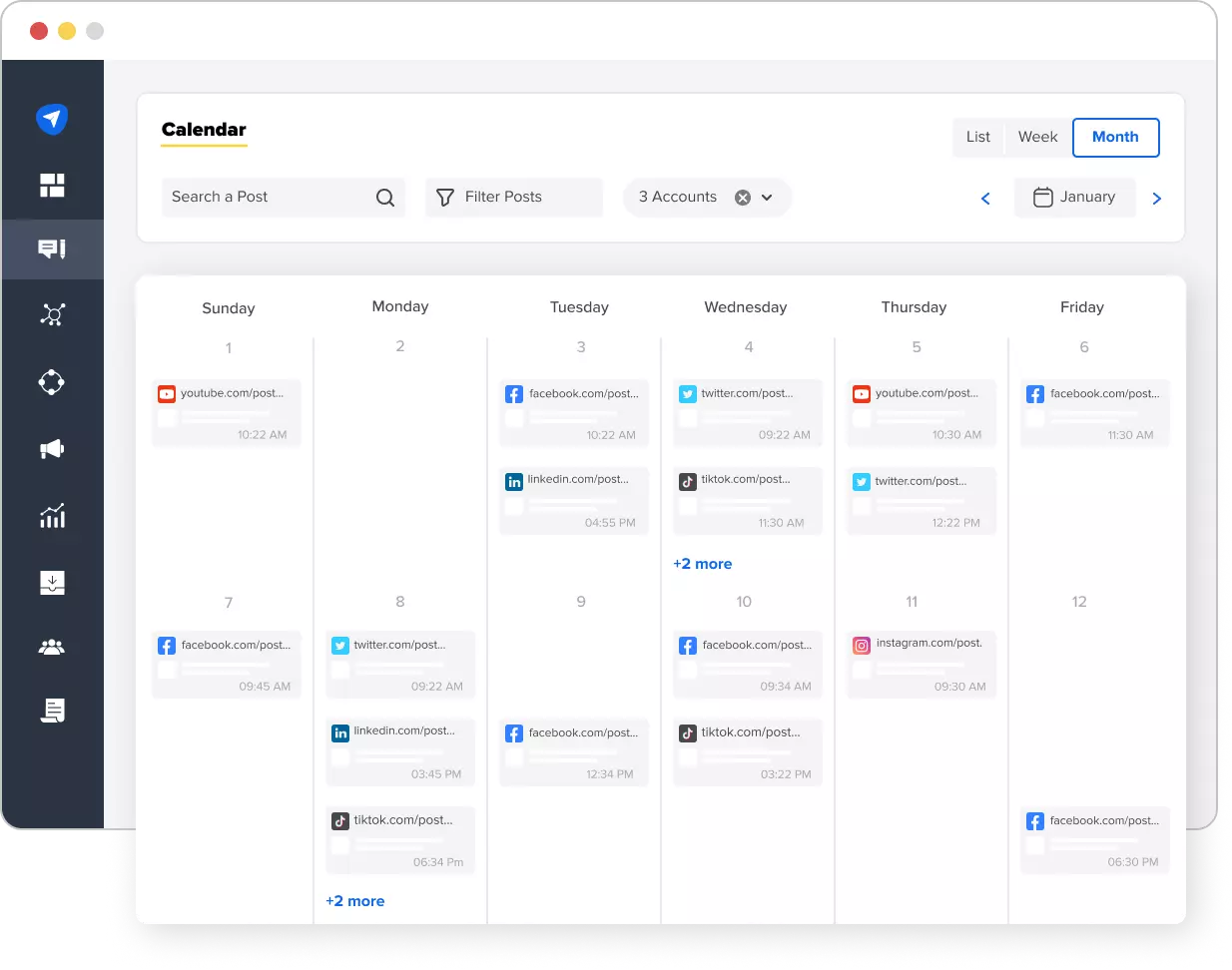Go to previous month using left chevron
The height and width of the screenshot is (970, 1232).
coord(985,198)
